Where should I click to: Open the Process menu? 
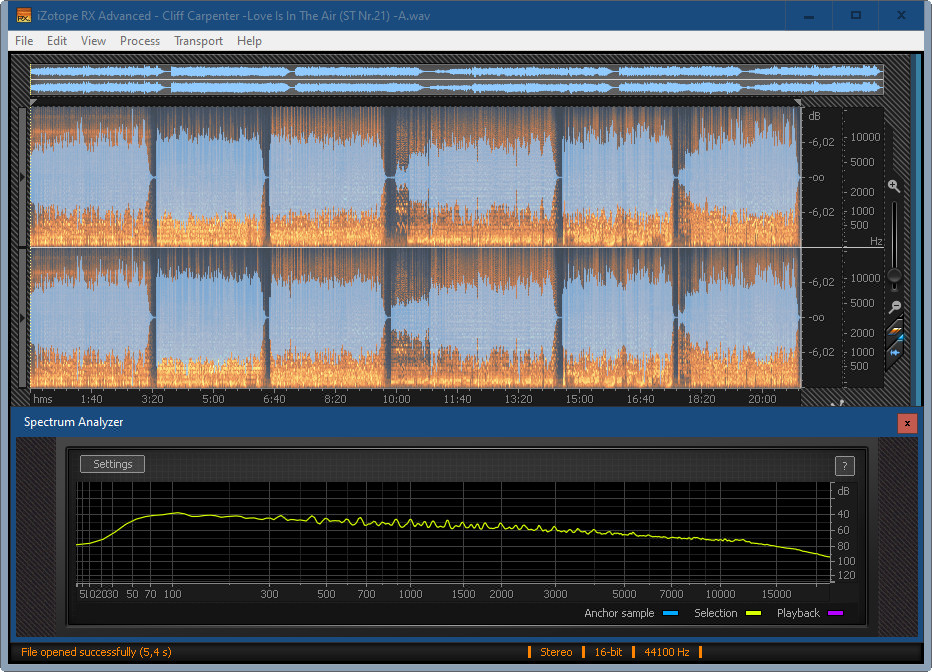140,41
